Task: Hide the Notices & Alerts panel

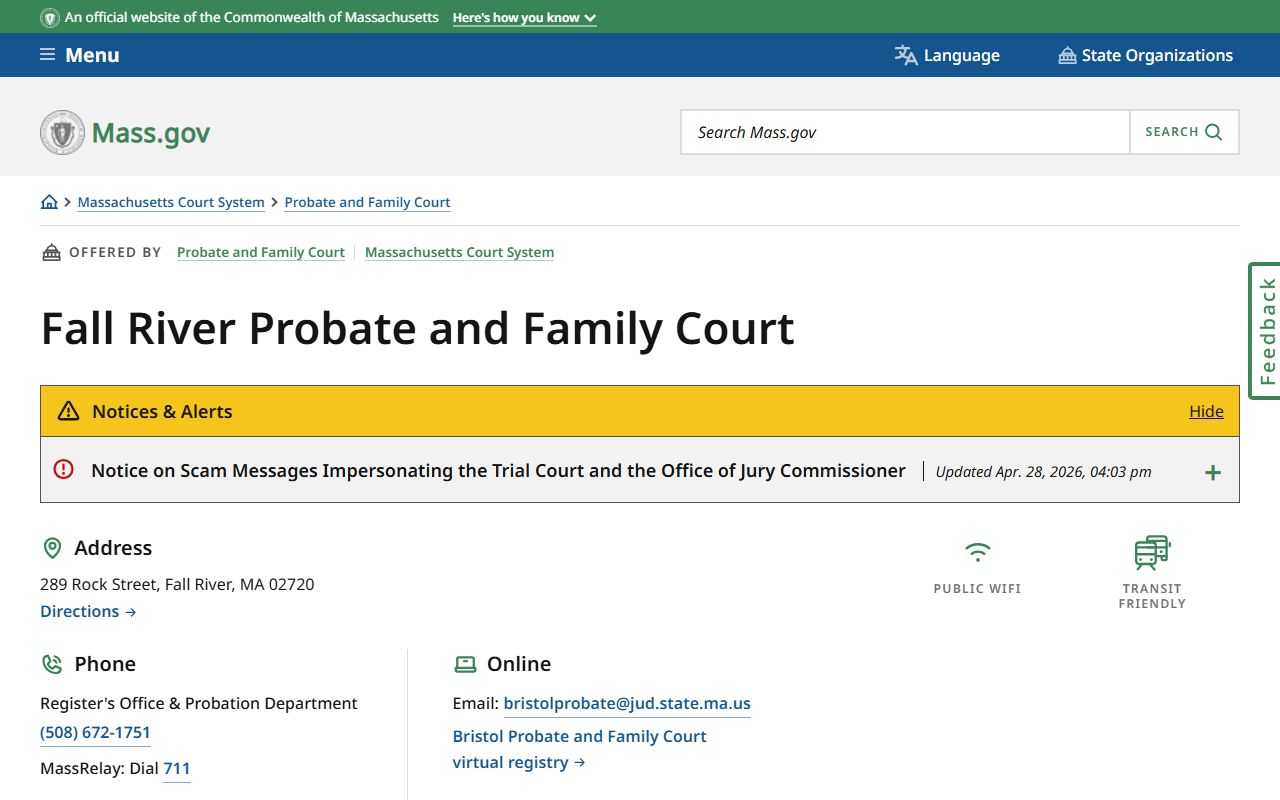Action: point(1206,411)
